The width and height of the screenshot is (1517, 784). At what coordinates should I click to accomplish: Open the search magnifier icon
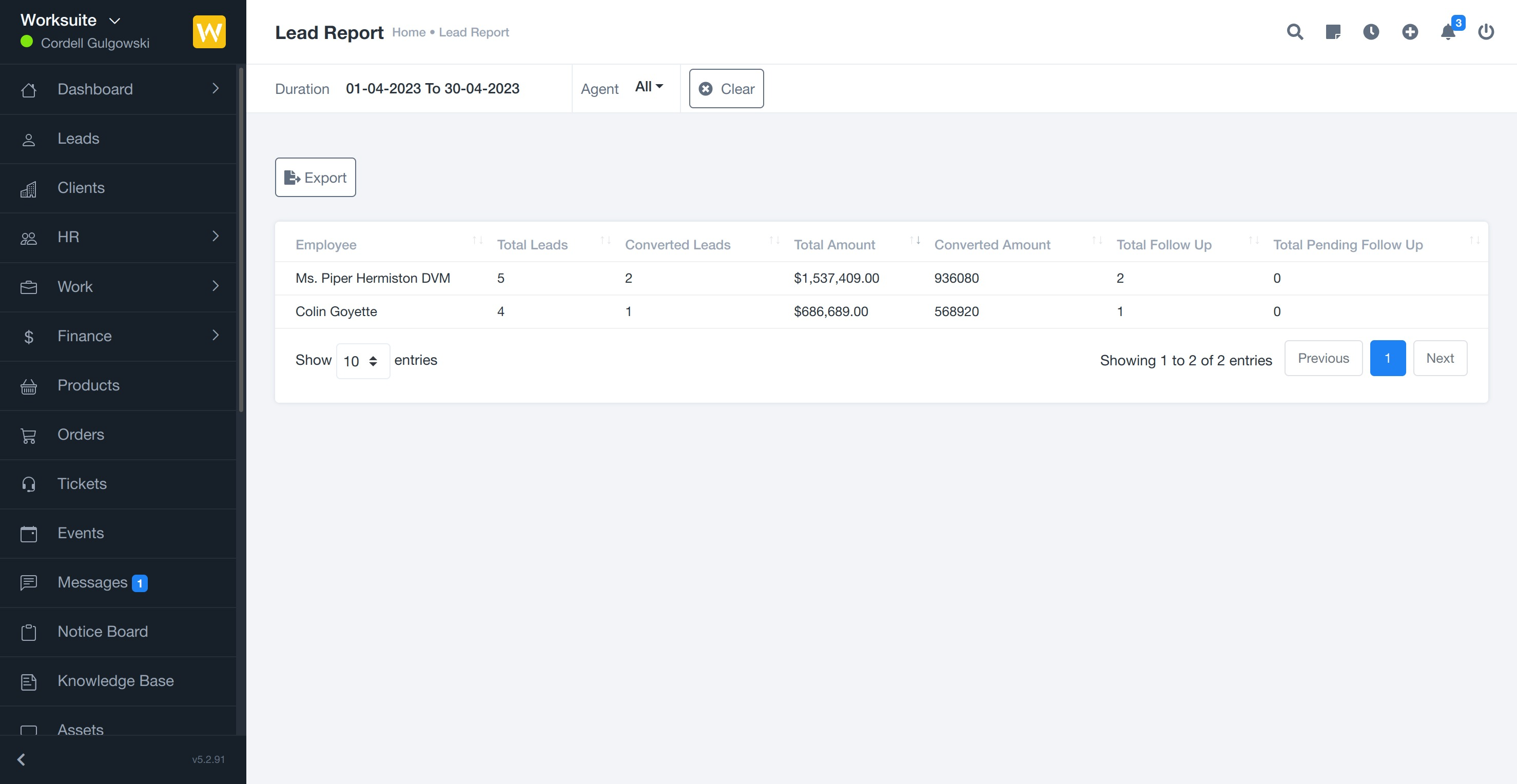click(x=1294, y=32)
